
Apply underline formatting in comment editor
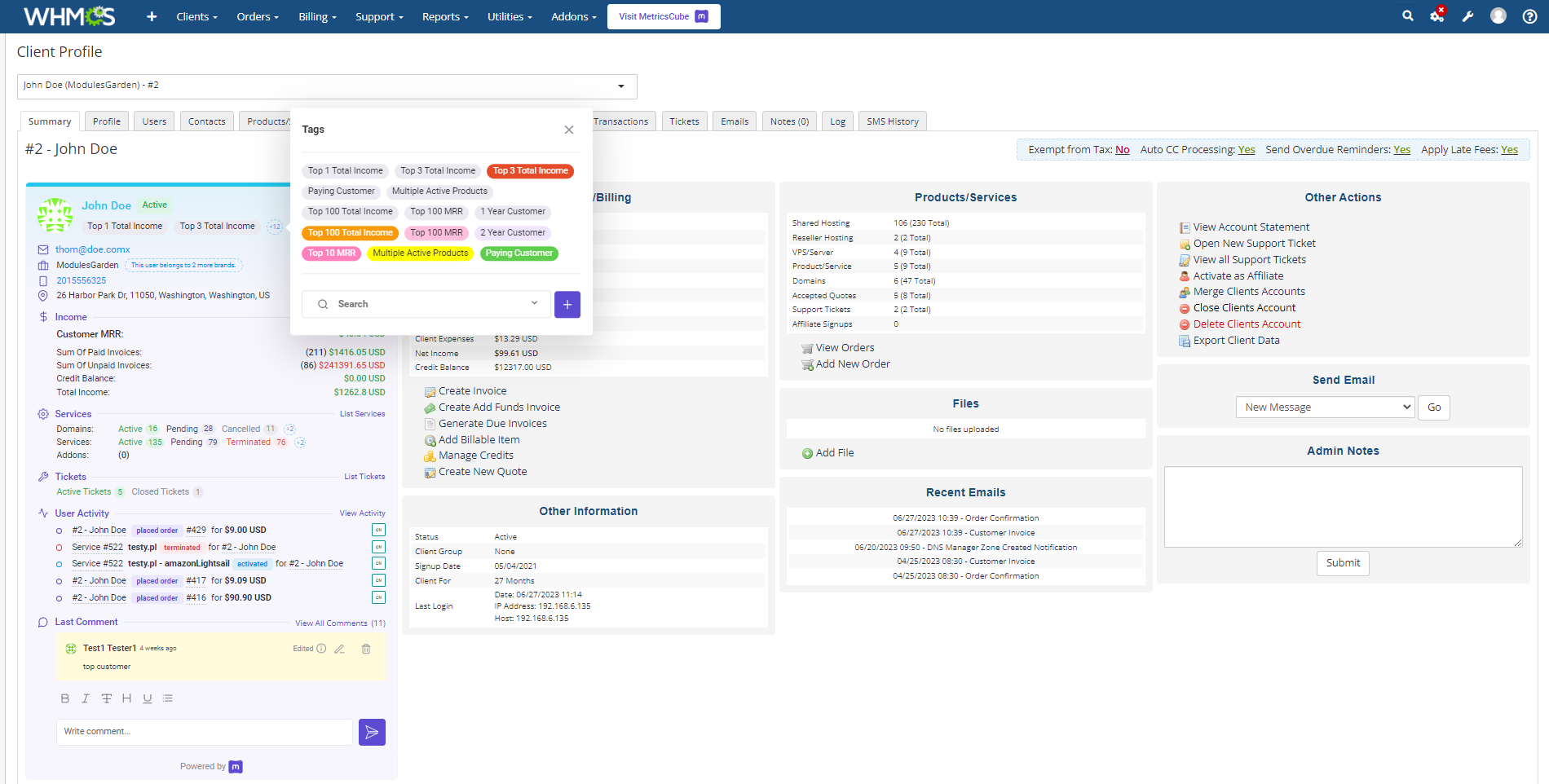pos(148,698)
